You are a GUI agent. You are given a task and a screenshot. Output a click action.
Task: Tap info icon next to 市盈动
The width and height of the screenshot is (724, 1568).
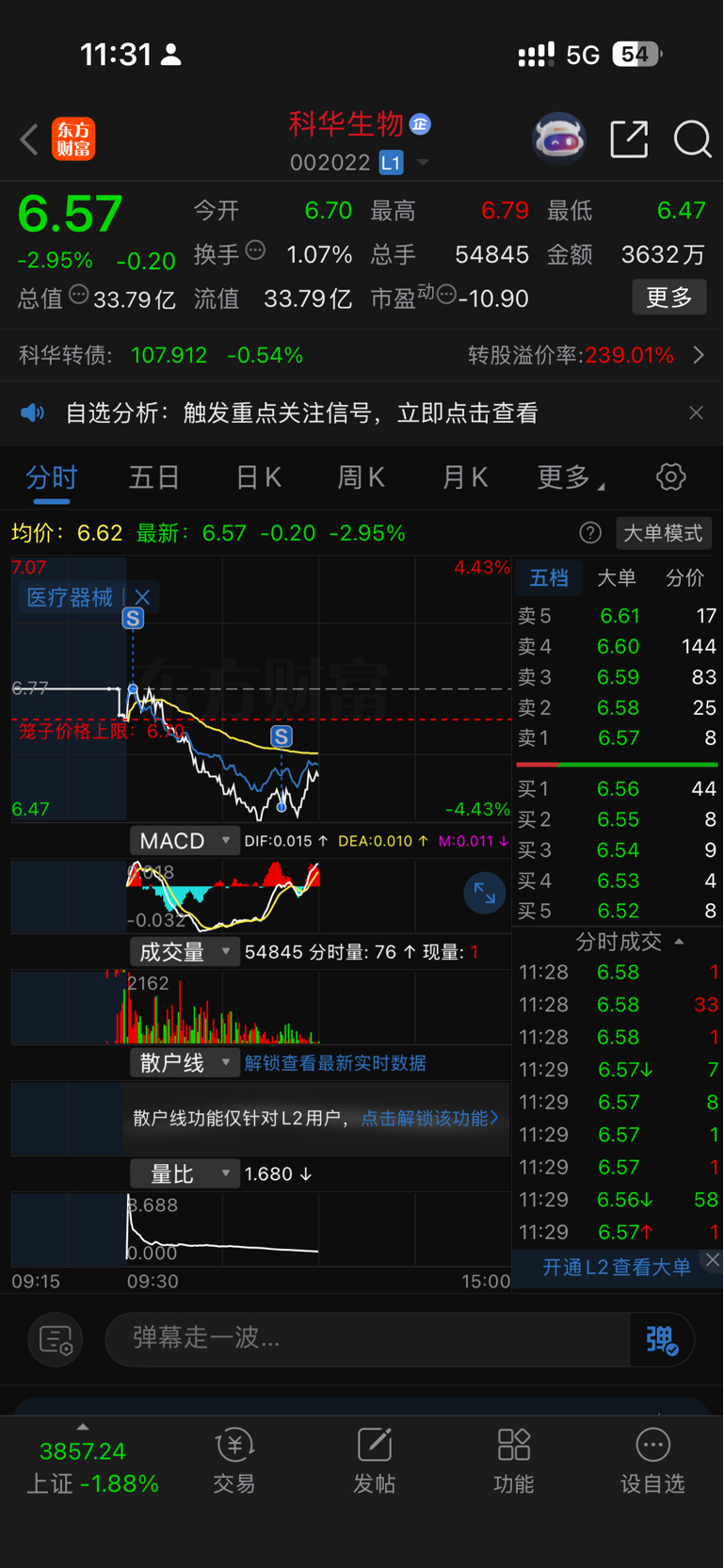(x=446, y=295)
